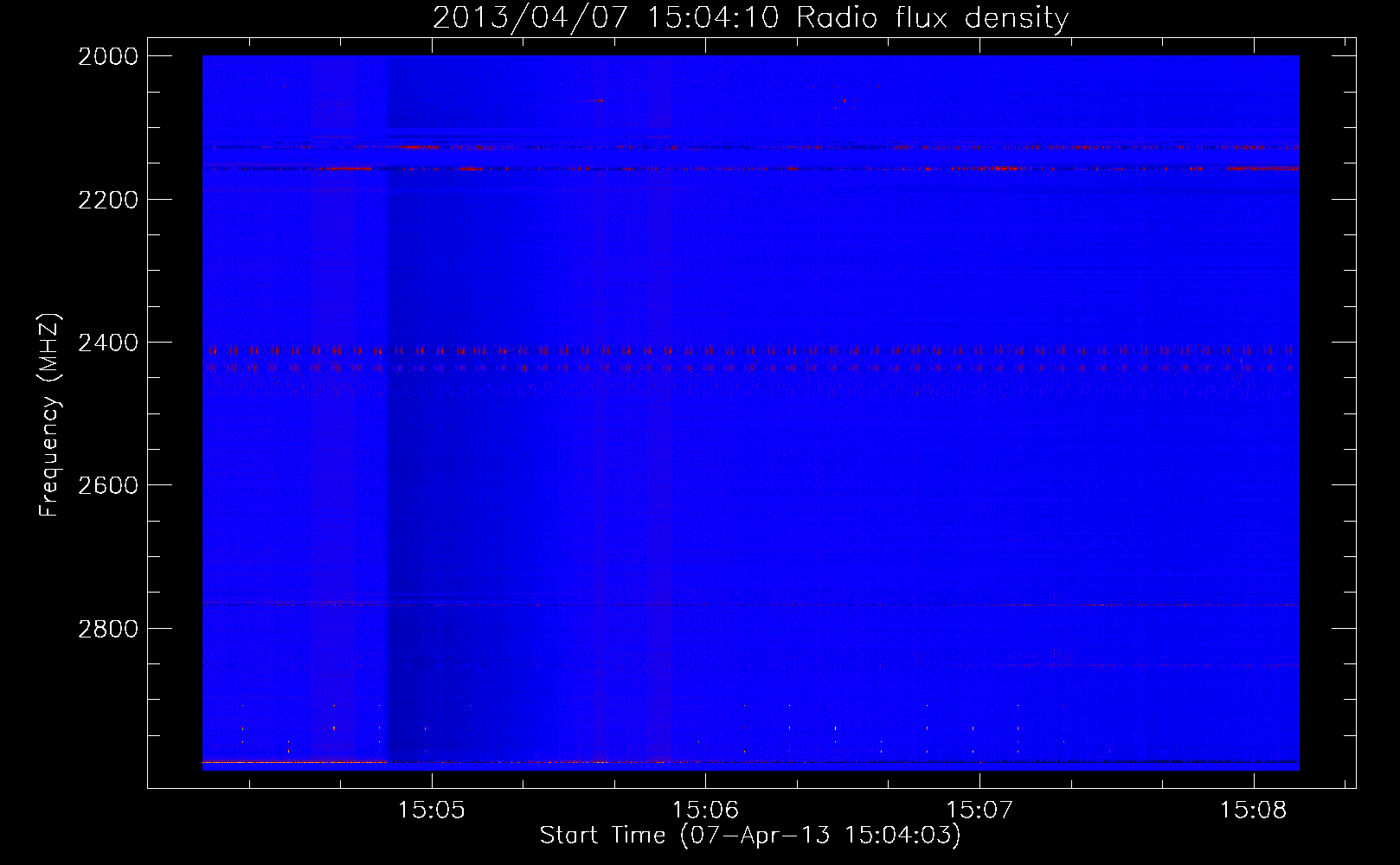1400x865 pixels.
Task: Click the 2600 frequency tick label
Action: click(x=108, y=485)
